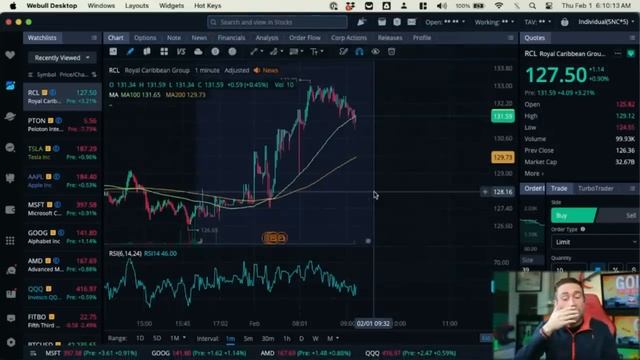The height and width of the screenshot is (360, 640).
Task: Select the 1h interval
Action: tap(287, 339)
